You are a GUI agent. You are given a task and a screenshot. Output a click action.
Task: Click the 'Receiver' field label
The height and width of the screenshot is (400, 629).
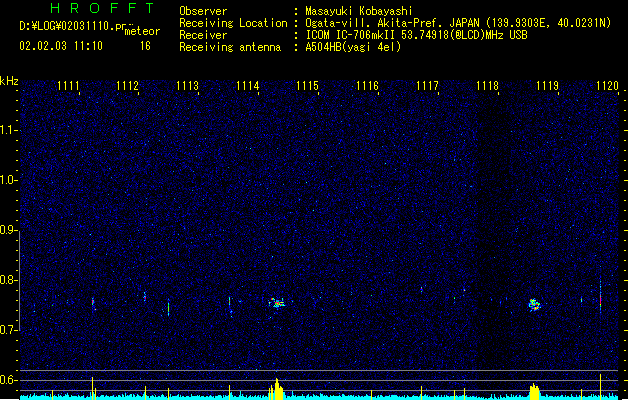click(203, 35)
